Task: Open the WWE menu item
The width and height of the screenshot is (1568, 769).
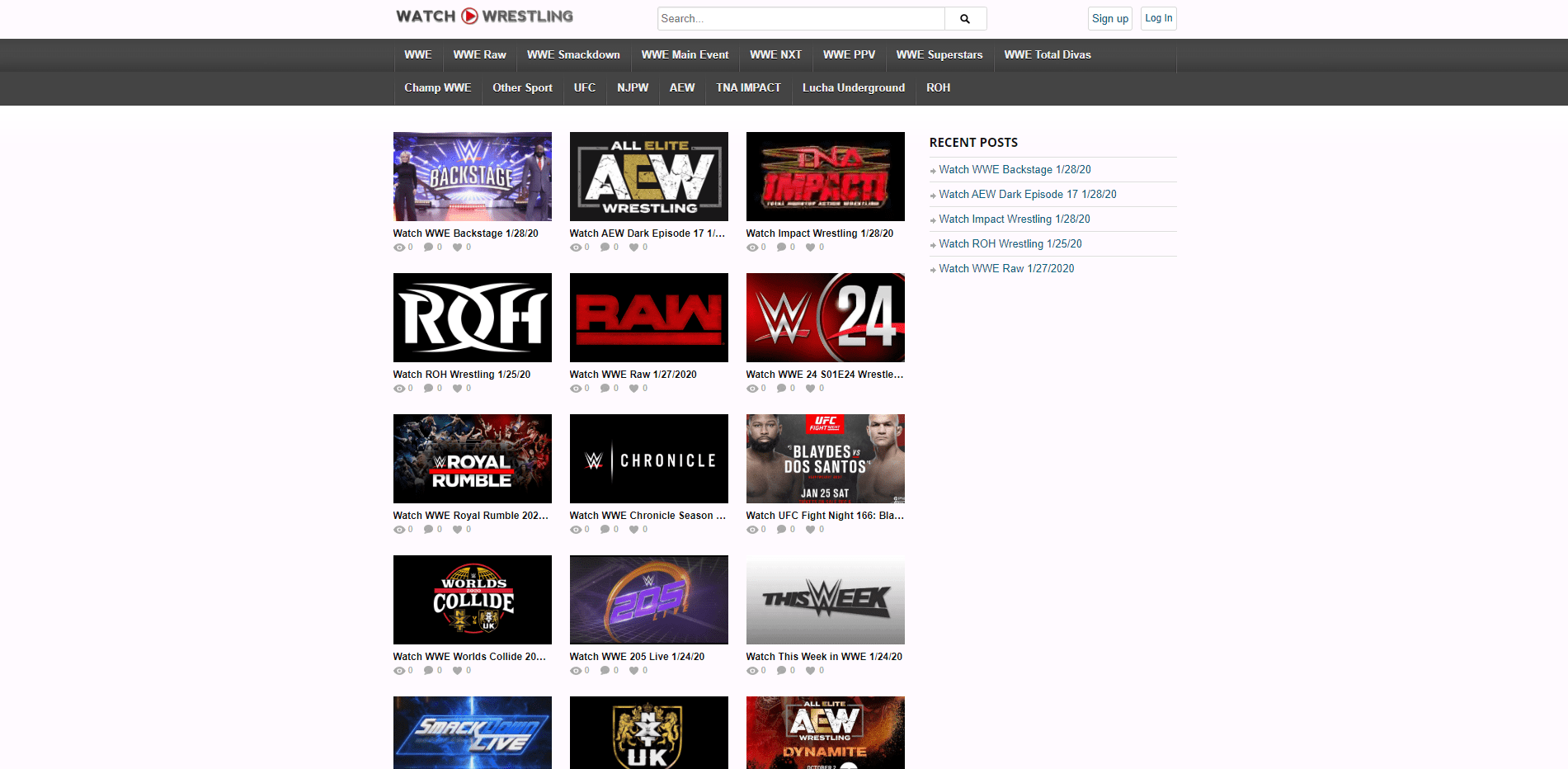Action: click(418, 55)
